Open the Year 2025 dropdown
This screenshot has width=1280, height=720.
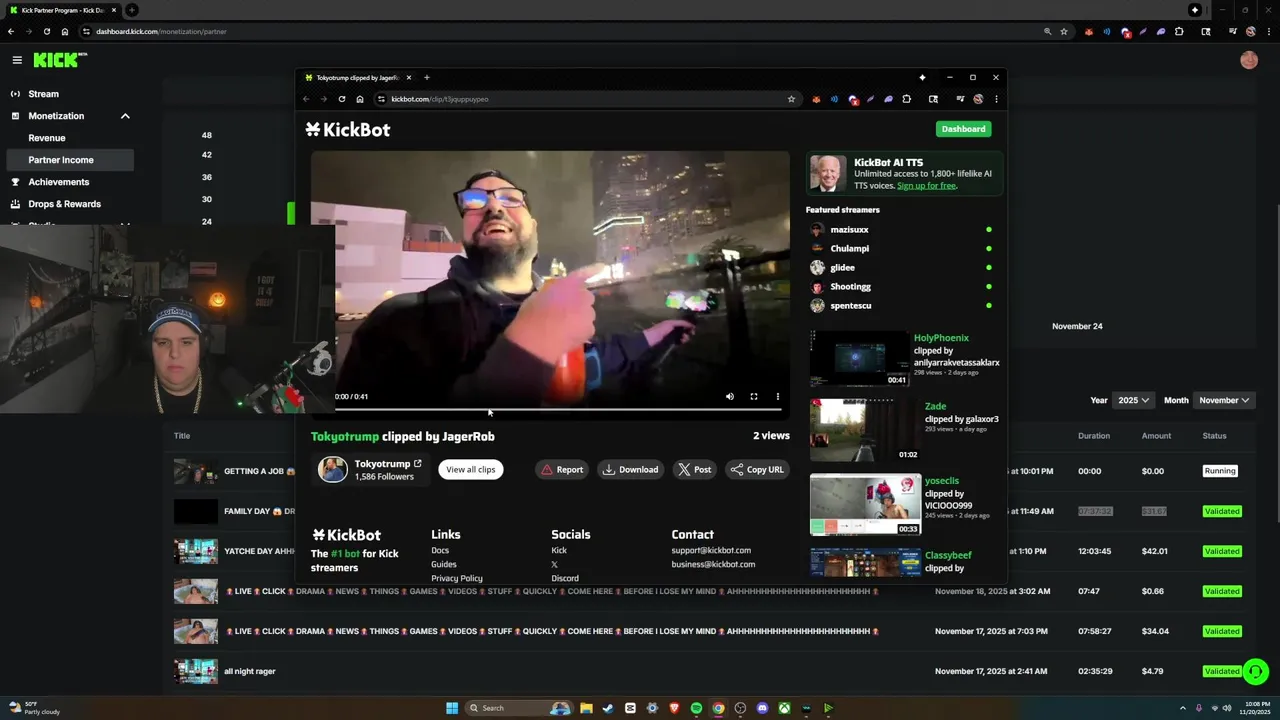click(x=1134, y=400)
